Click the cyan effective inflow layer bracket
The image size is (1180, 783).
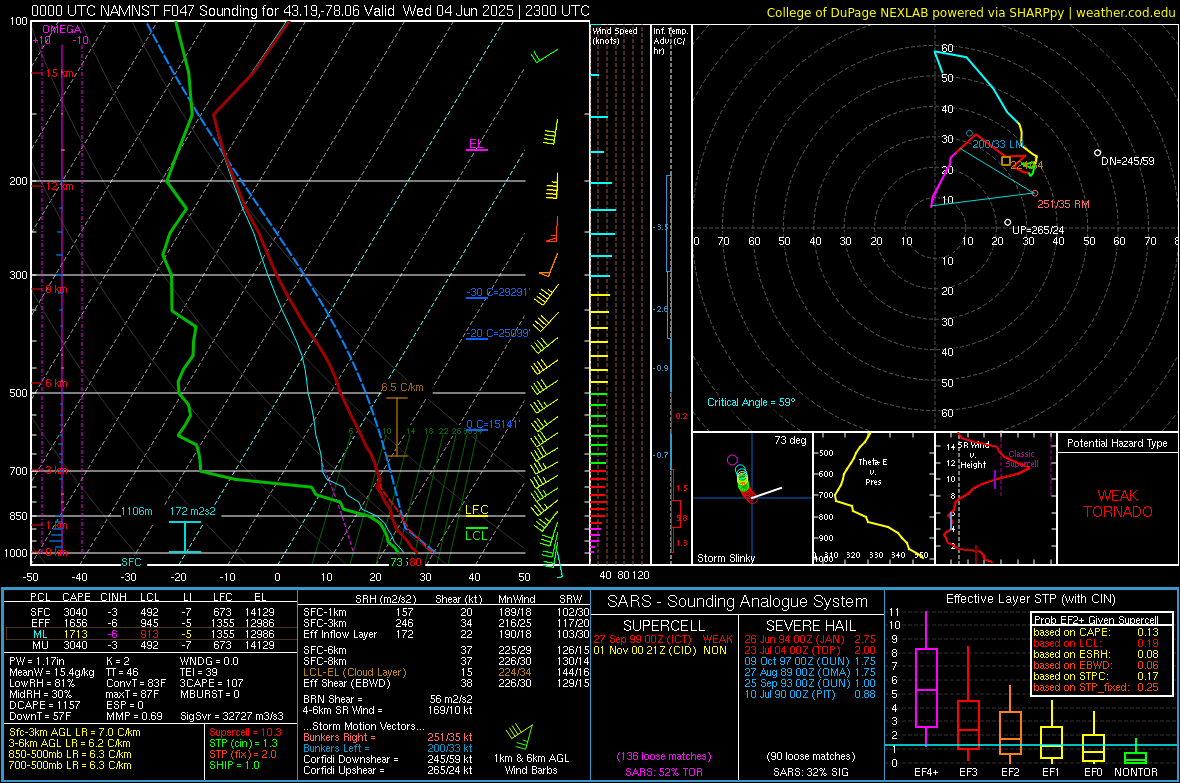[184, 537]
